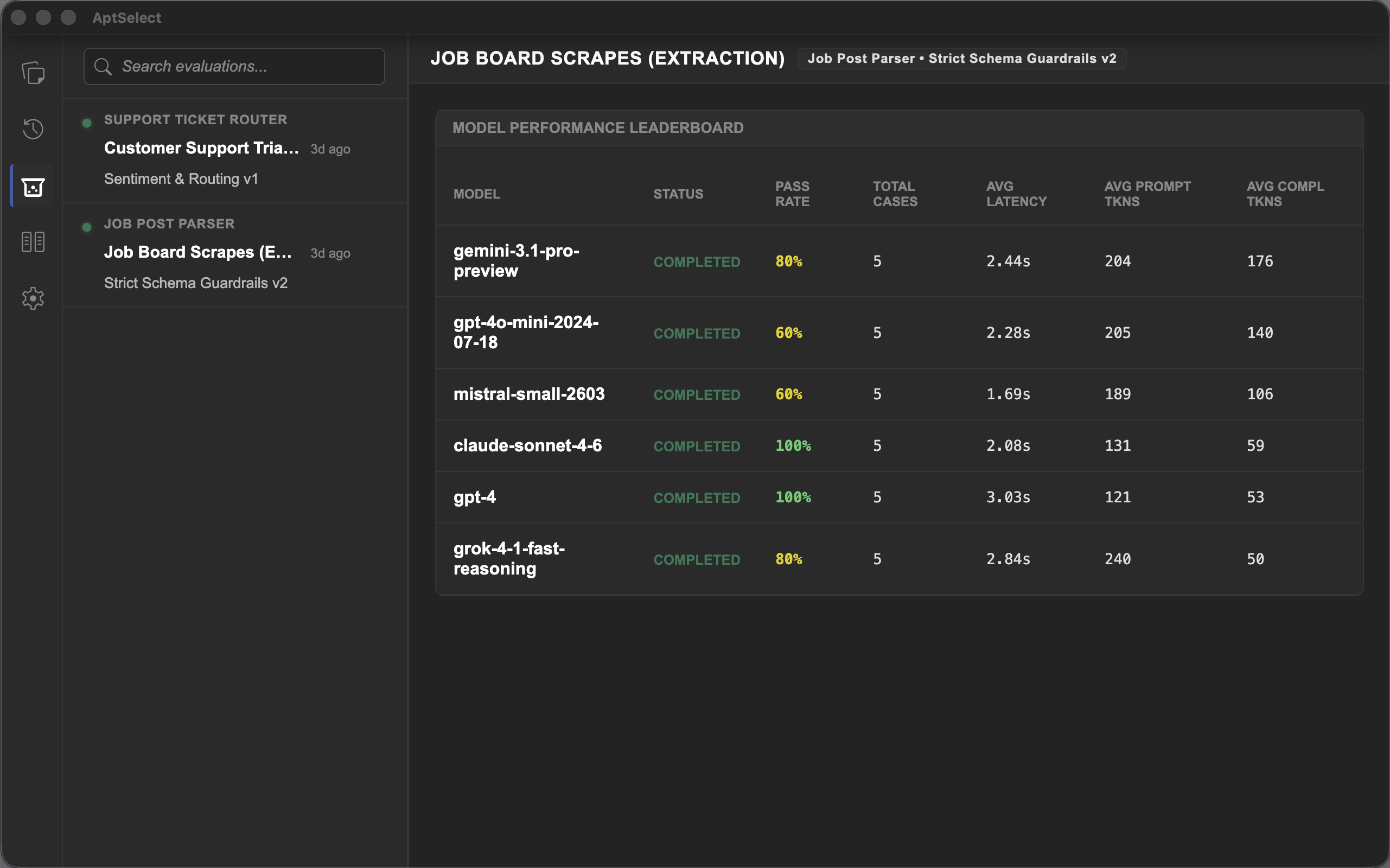1390x868 pixels.
Task: Open the prompts stack icon in sidebar
Action: click(33, 73)
